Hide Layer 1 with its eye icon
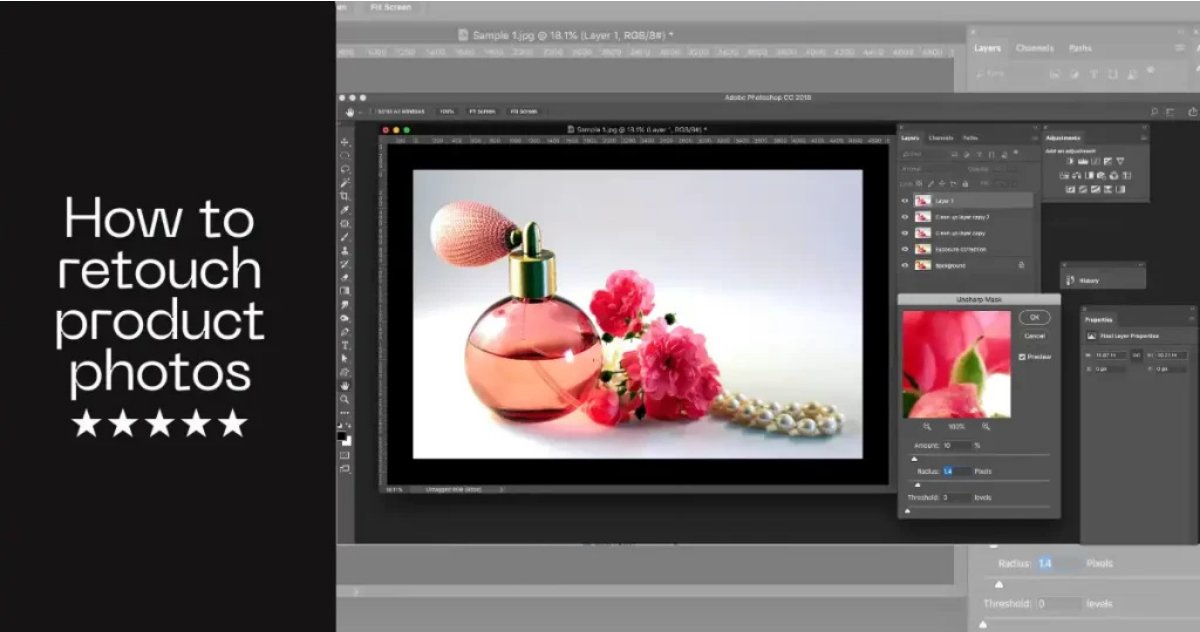 [x=905, y=201]
